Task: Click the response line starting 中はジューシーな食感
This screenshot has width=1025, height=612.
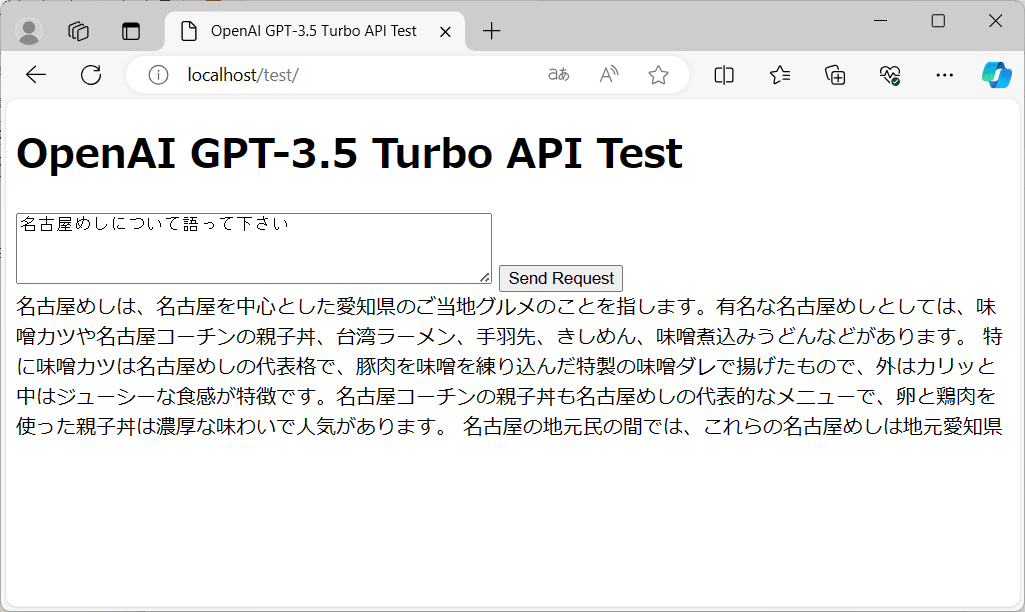Action: [x=505, y=396]
